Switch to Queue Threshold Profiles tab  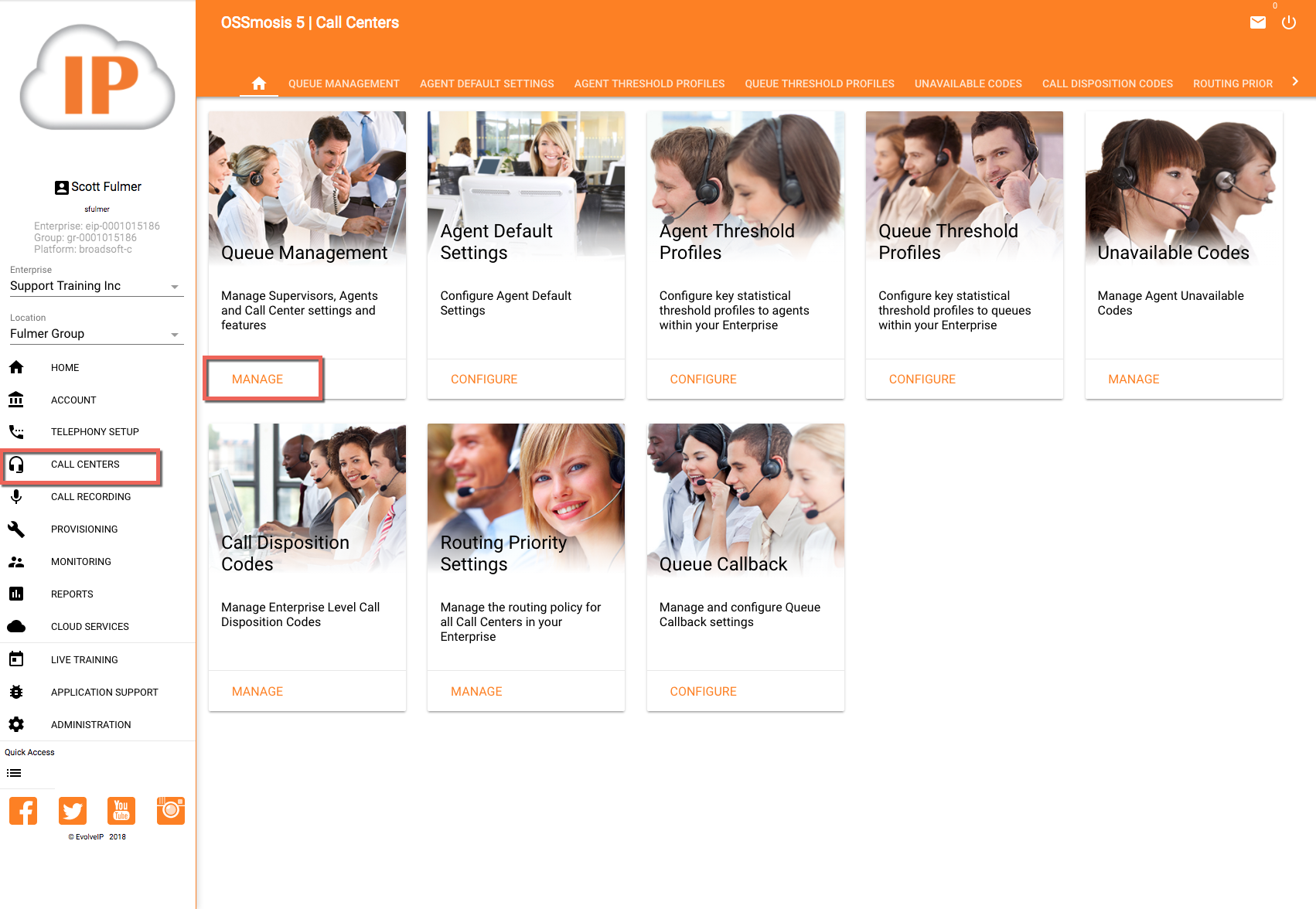(x=819, y=83)
